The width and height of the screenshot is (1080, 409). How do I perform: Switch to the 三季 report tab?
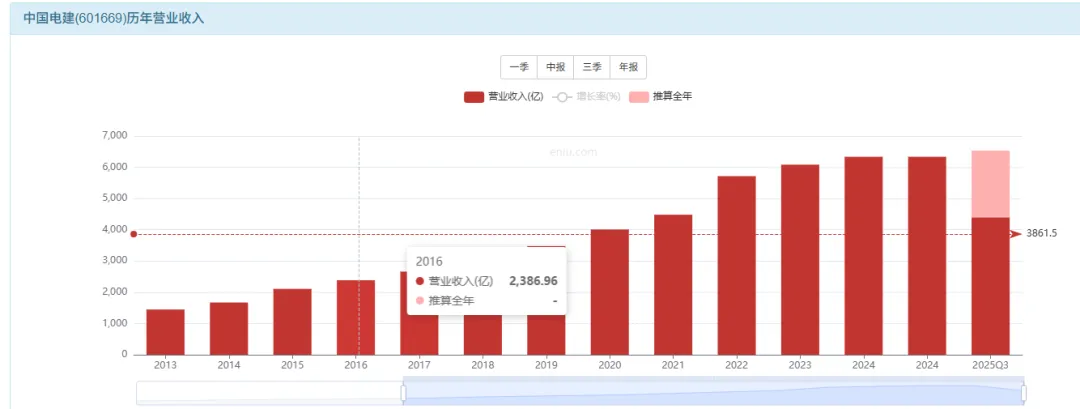(592, 67)
